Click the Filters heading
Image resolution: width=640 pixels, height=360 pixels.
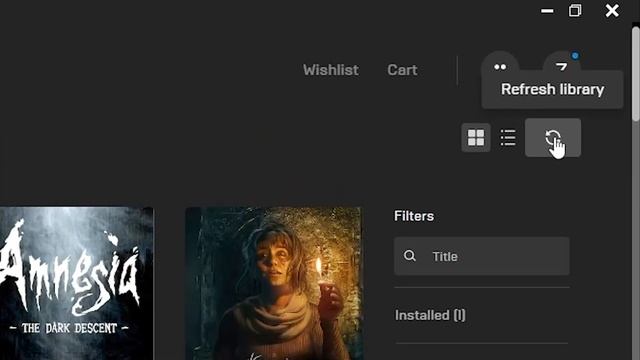(x=413, y=216)
